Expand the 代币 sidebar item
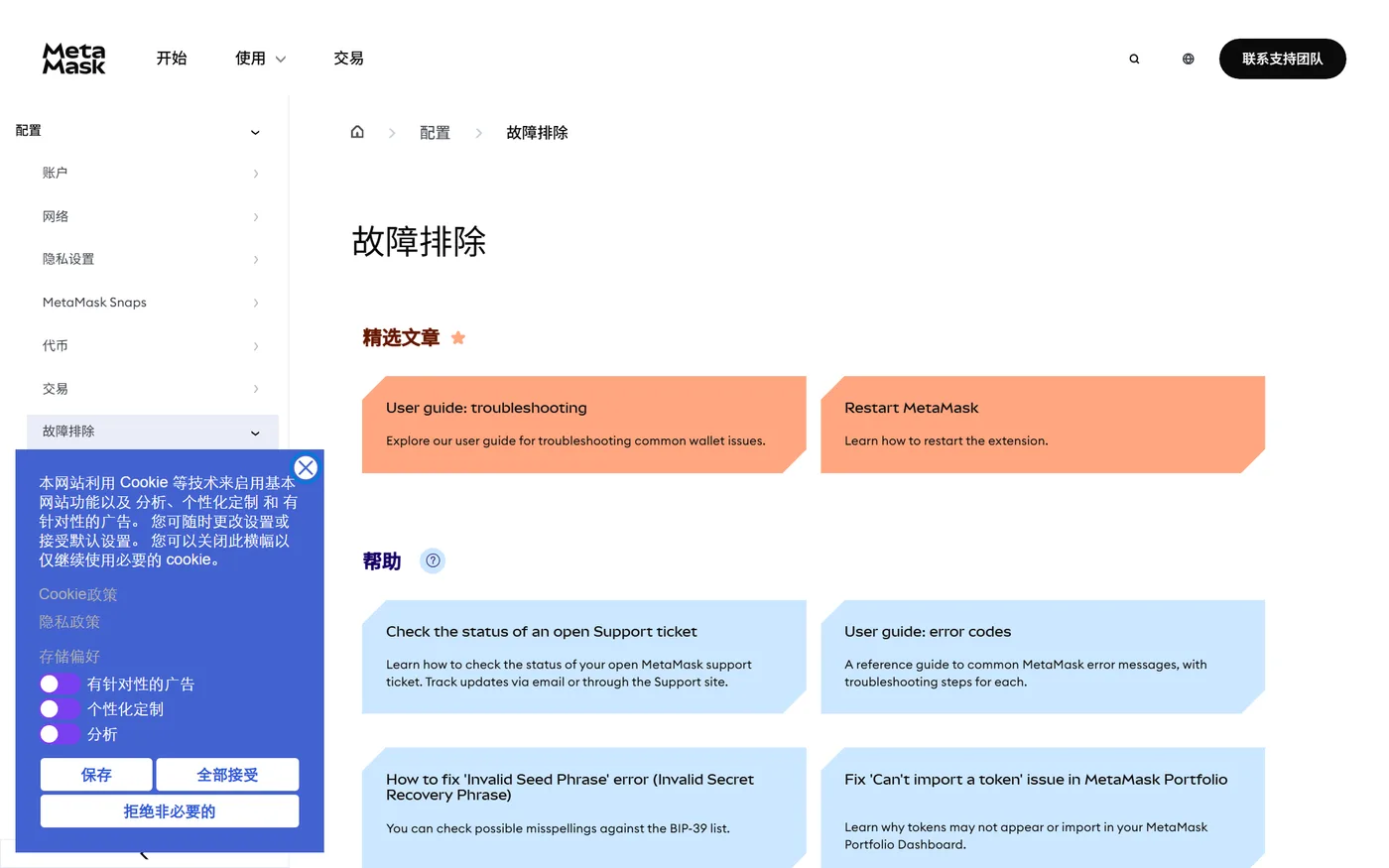 pyautogui.click(x=256, y=346)
